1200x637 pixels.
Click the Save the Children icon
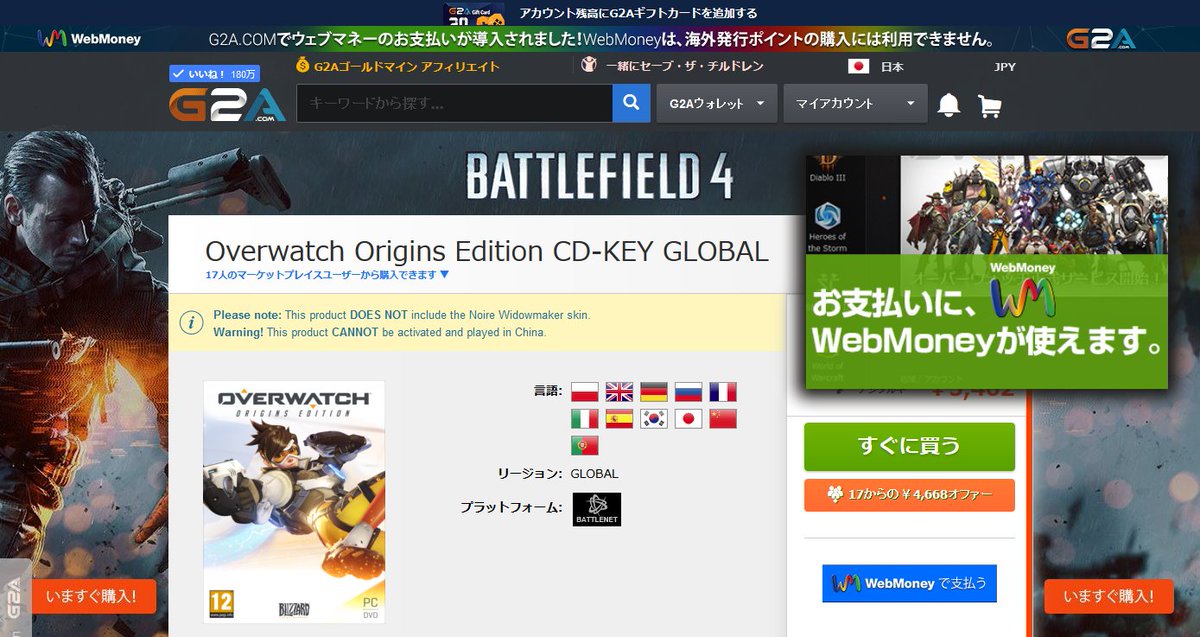[590, 66]
